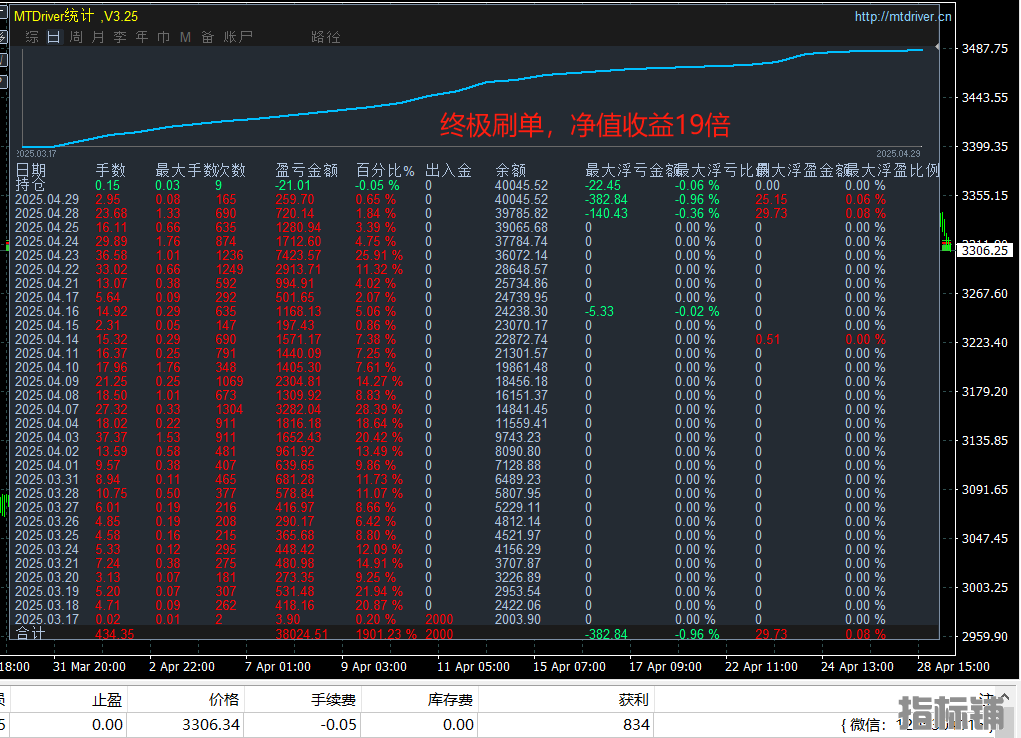Screen dimensions: 1021x738
Task: Click max floating loss -140.43
Action: [x=606, y=213]
